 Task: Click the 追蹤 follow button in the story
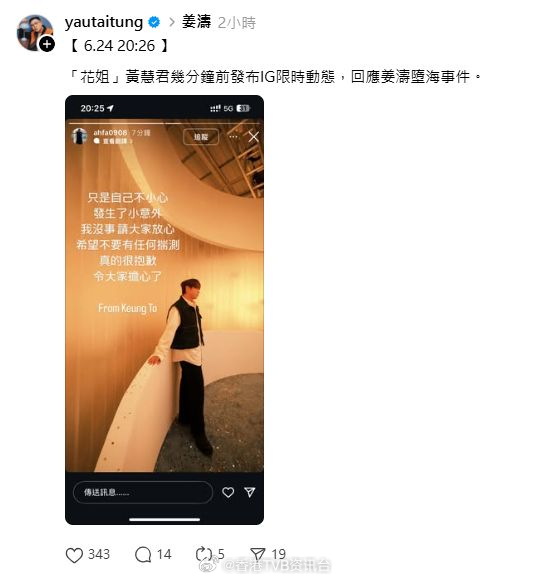201,137
